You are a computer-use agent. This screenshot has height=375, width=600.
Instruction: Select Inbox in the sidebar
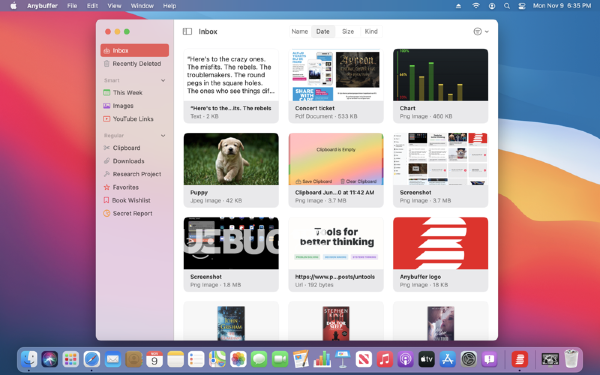click(x=135, y=51)
